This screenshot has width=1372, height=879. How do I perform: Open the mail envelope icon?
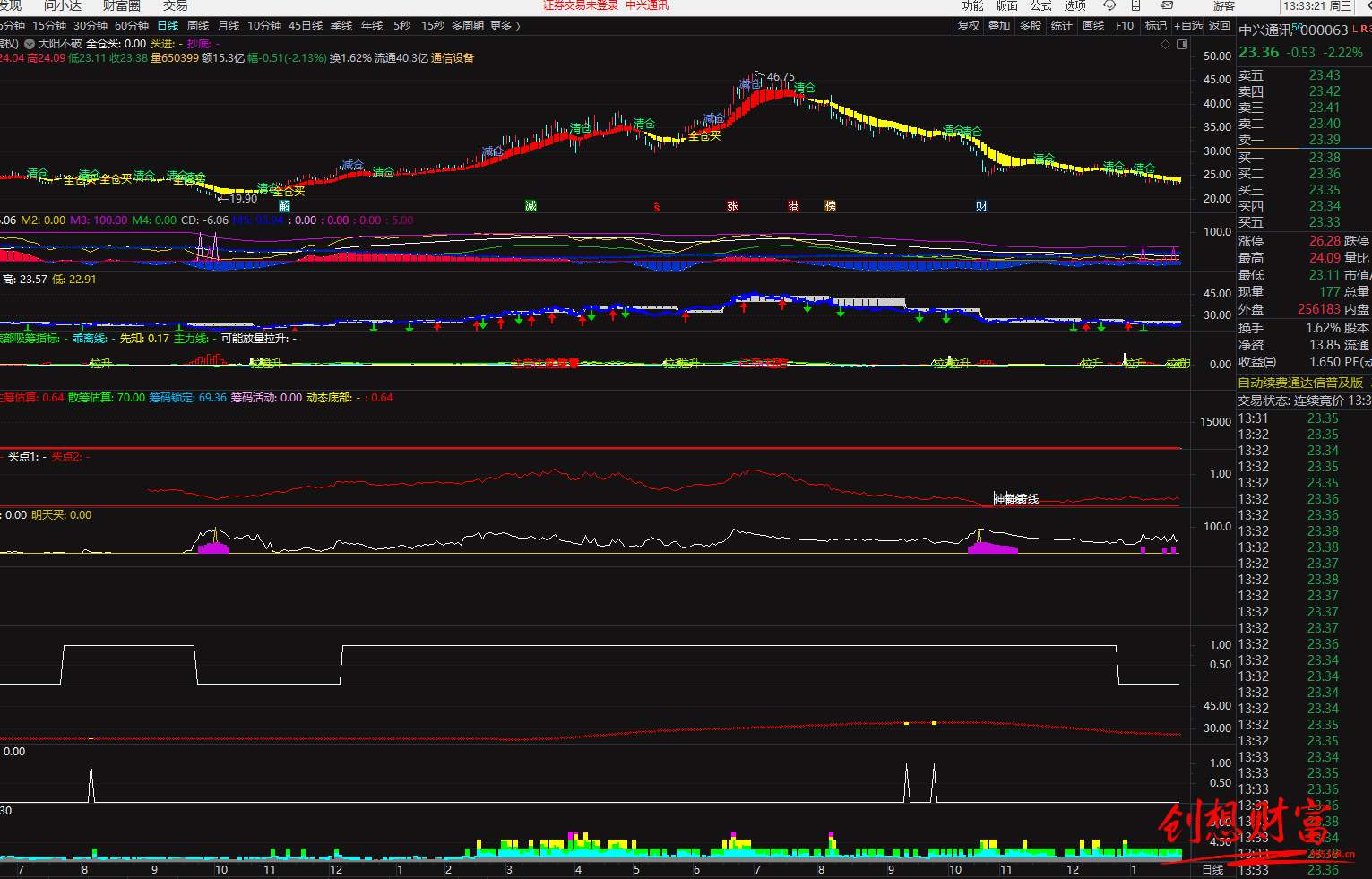pos(1166,5)
